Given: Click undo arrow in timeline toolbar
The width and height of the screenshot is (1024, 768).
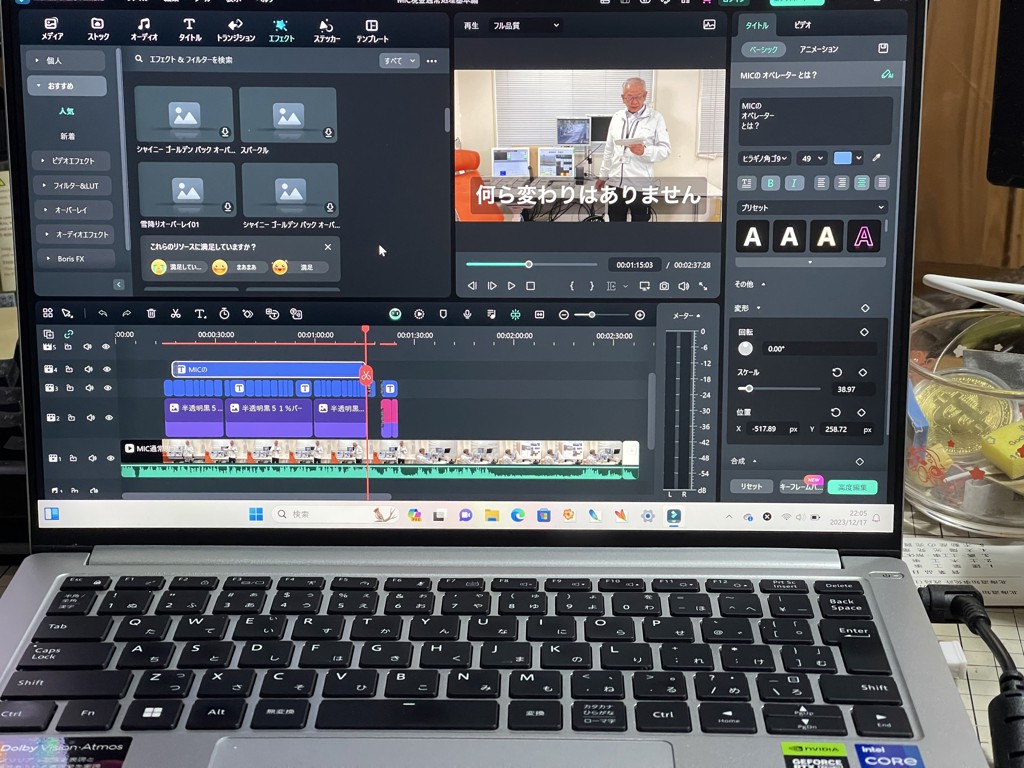Looking at the screenshot, I should (102, 313).
